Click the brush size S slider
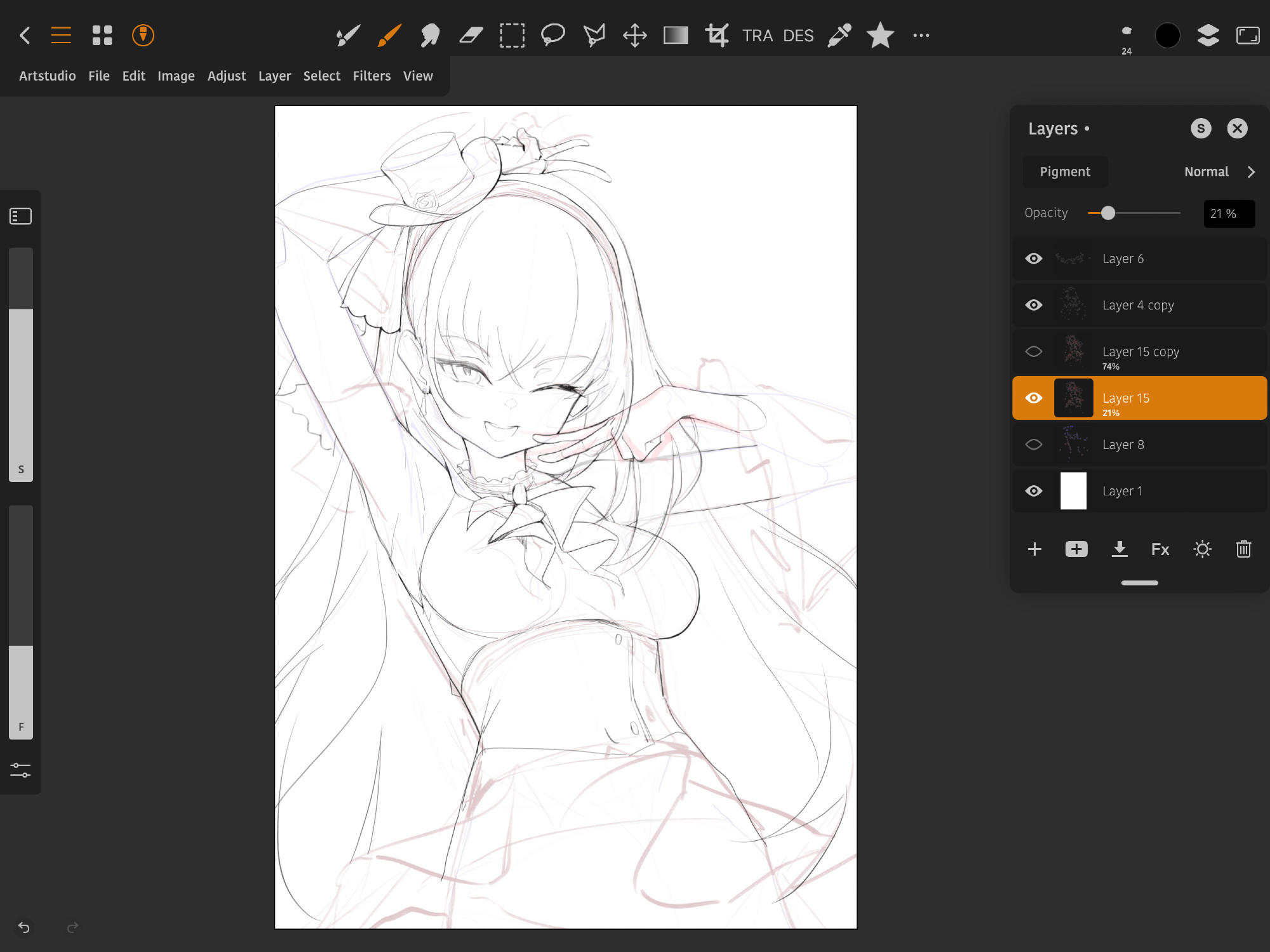This screenshot has height=952, width=1270. tap(21, 365)
